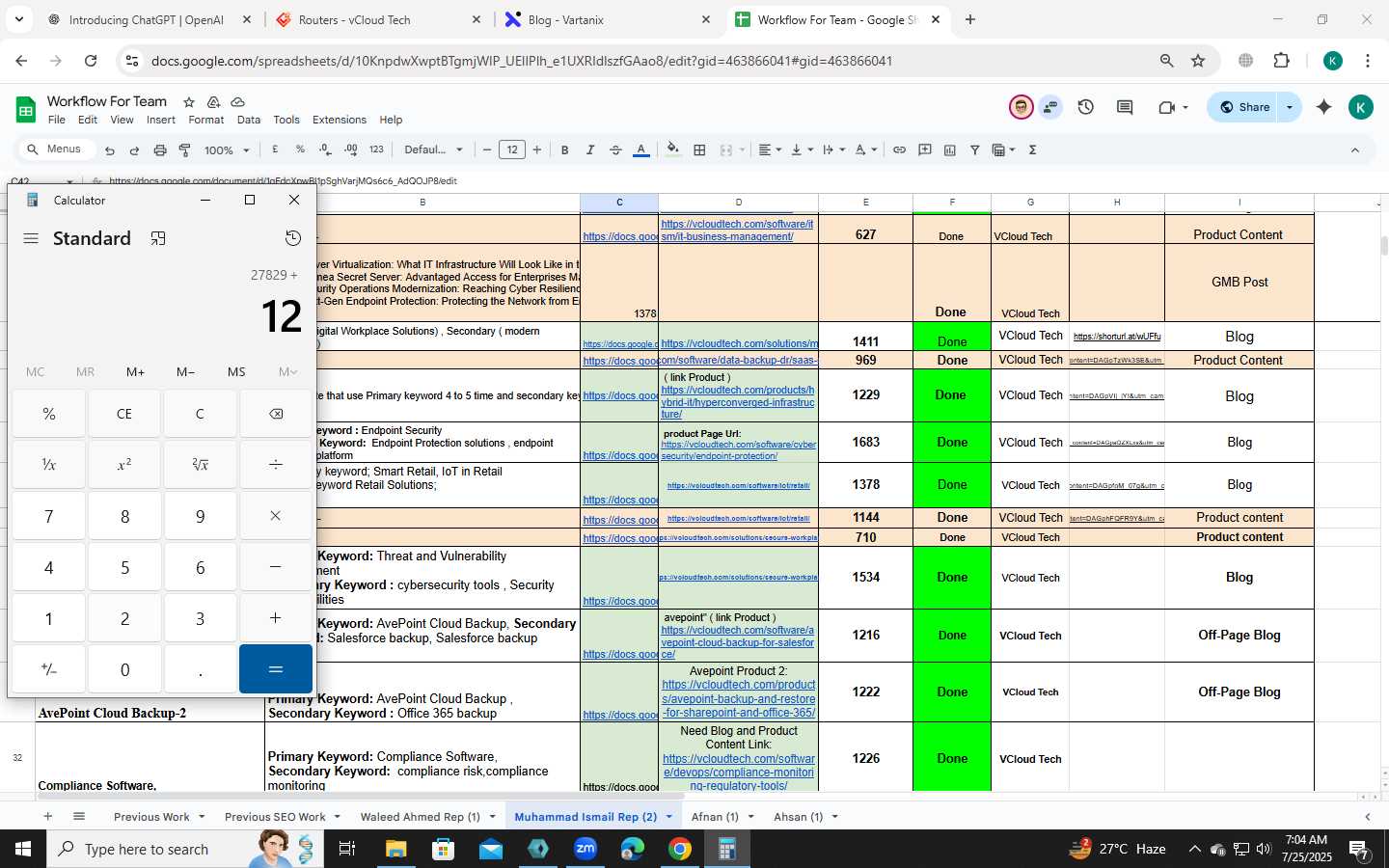Open all sheets list icon
1389x868 pixels.
79,816
